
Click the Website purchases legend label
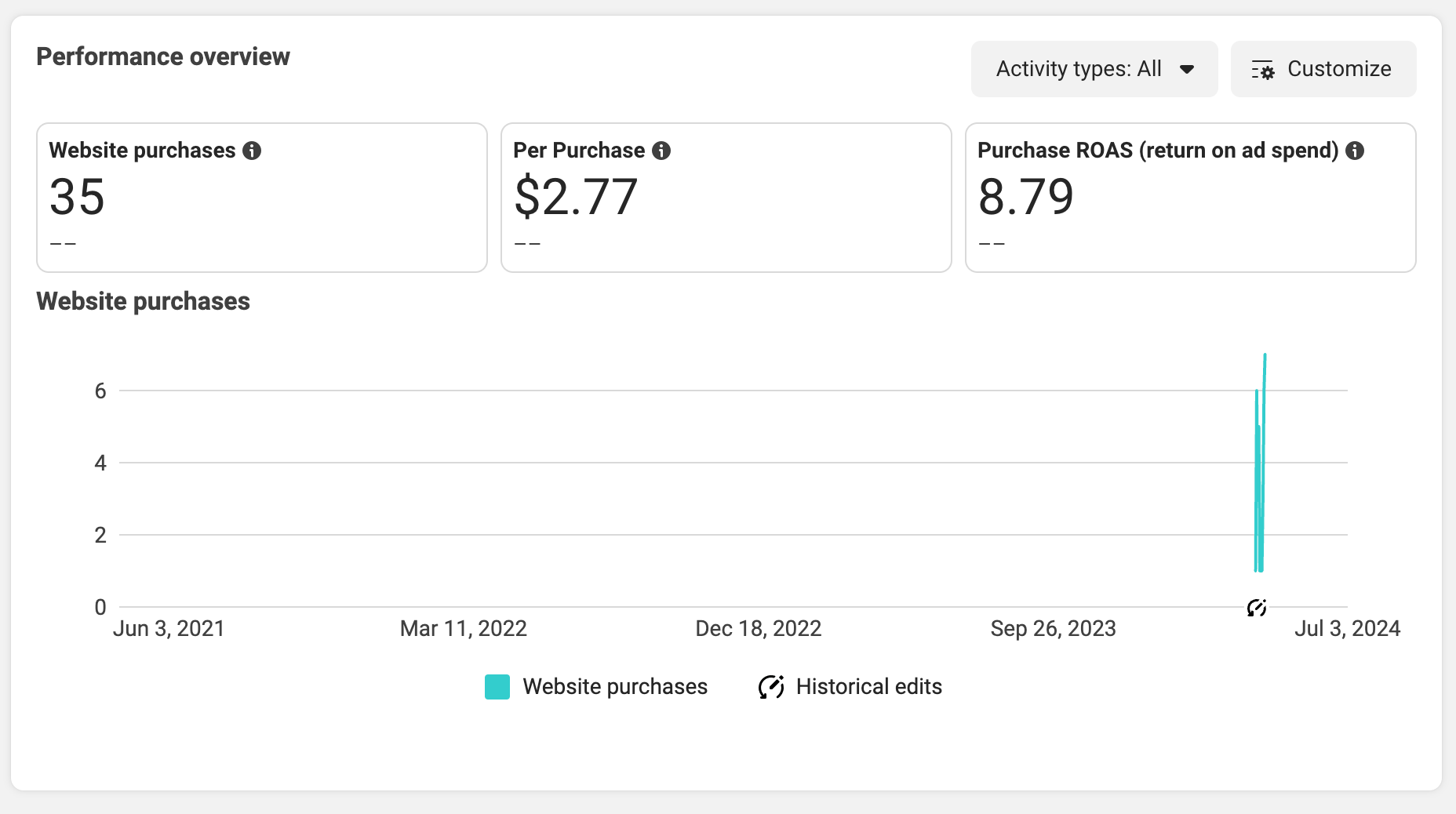coord(615,687)
